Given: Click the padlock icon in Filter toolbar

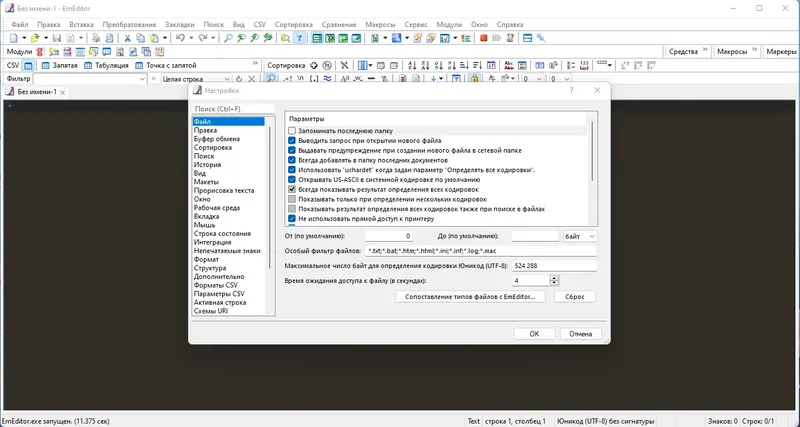Looking at the screenshot, I should pyautogui.click(x=474, y=79).
